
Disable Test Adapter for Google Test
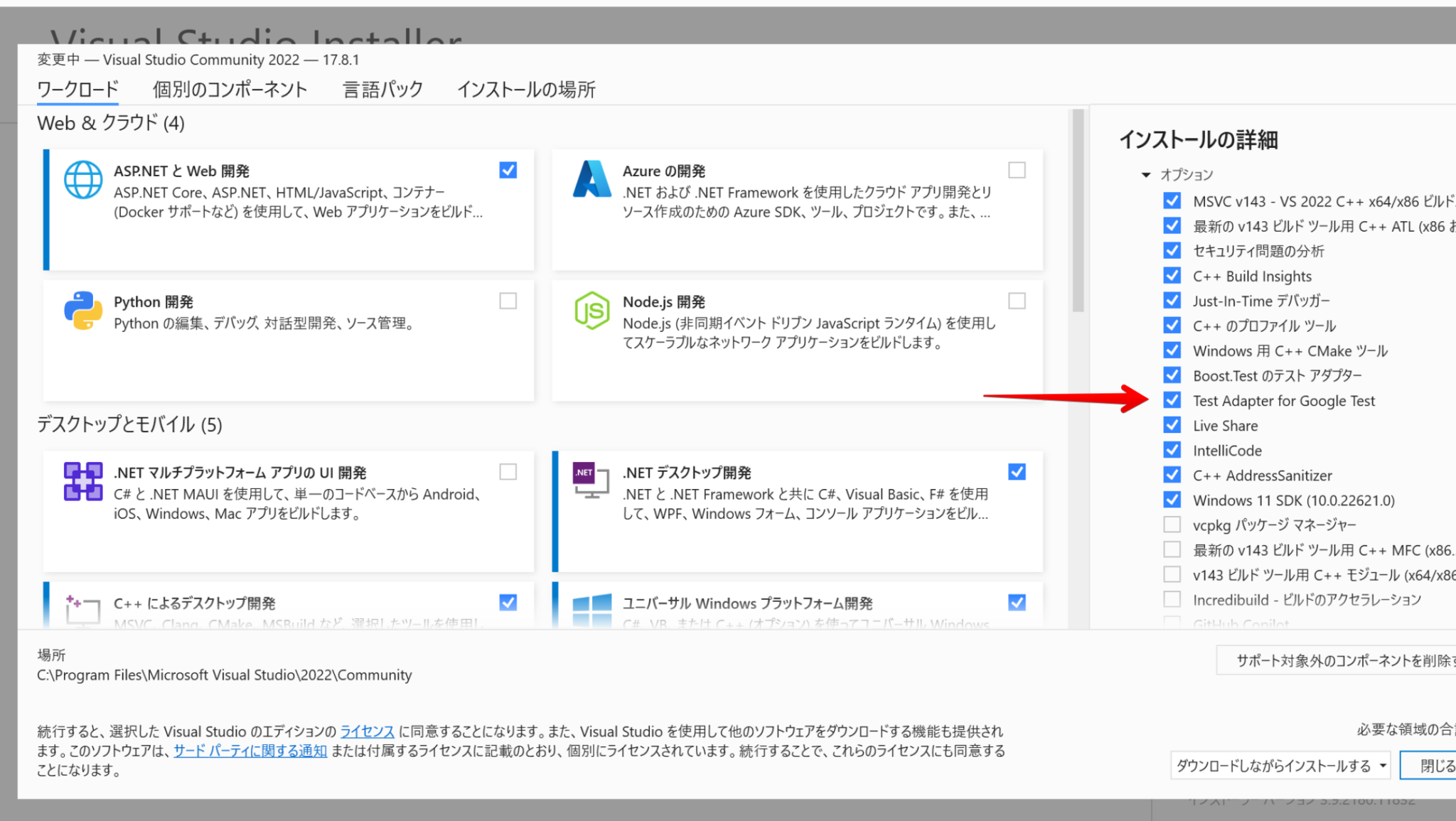coord(1172,400)
